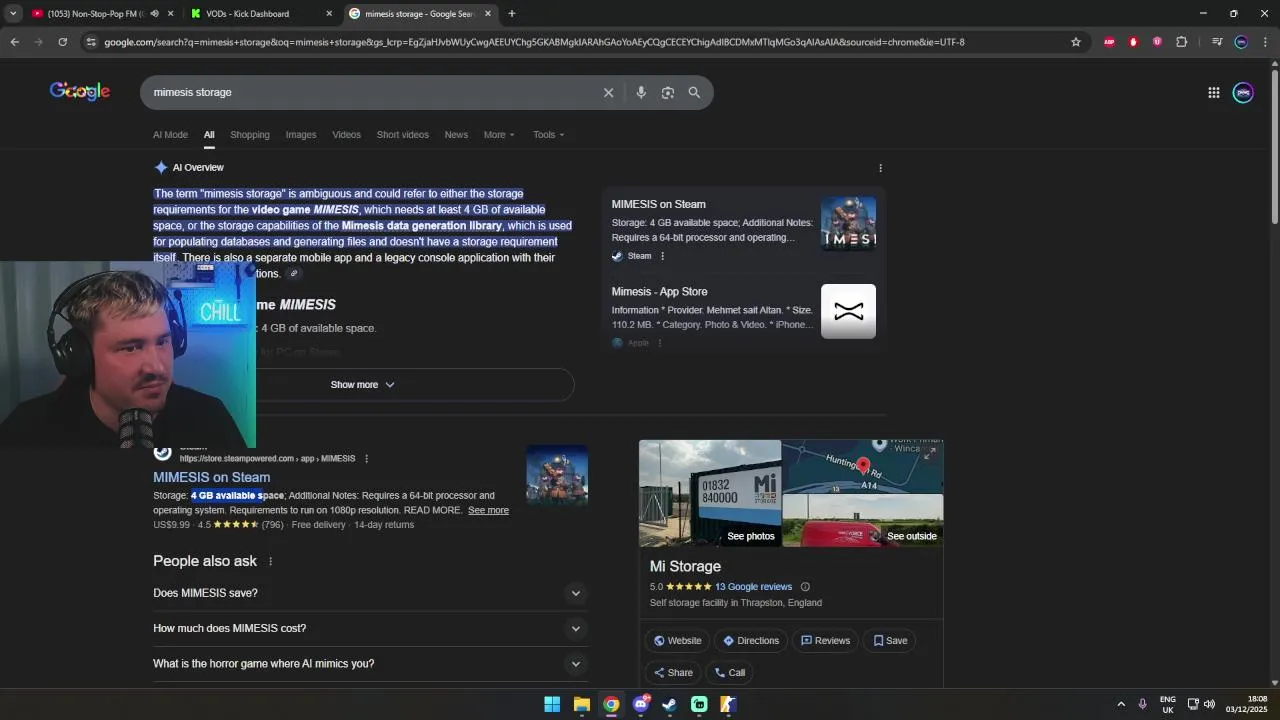Go back to previous page
Viewport: 1280px width, 720px height.
[14, 42]
